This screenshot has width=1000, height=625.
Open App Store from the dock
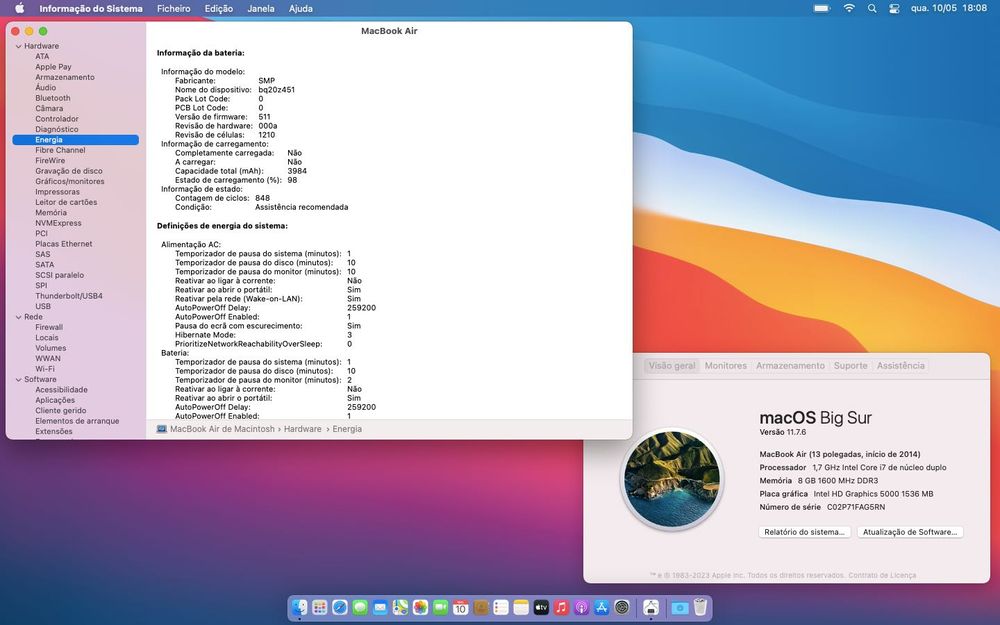(x=601, y=608)
